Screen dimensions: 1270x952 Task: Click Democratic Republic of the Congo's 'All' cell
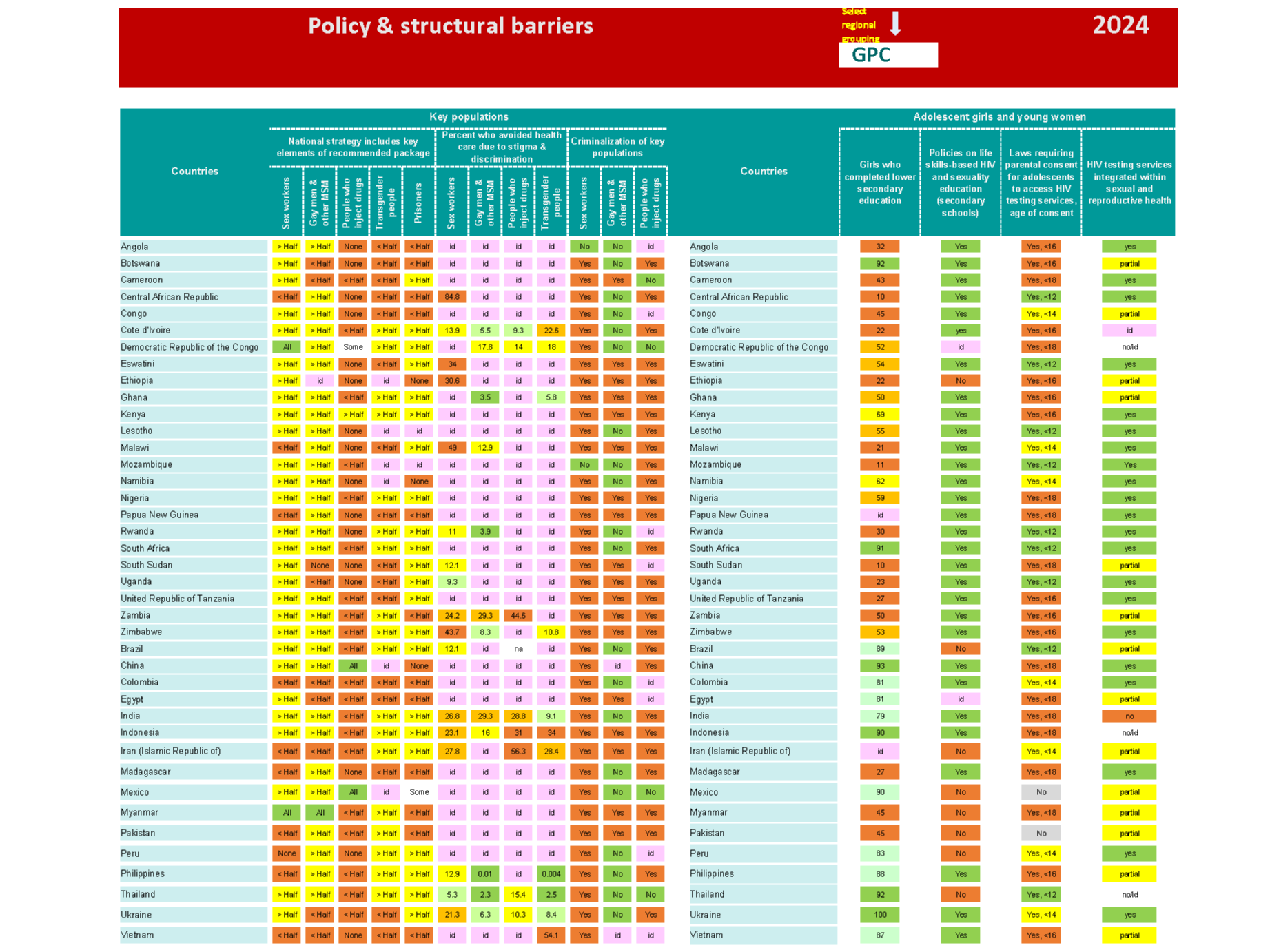[287, 347]
